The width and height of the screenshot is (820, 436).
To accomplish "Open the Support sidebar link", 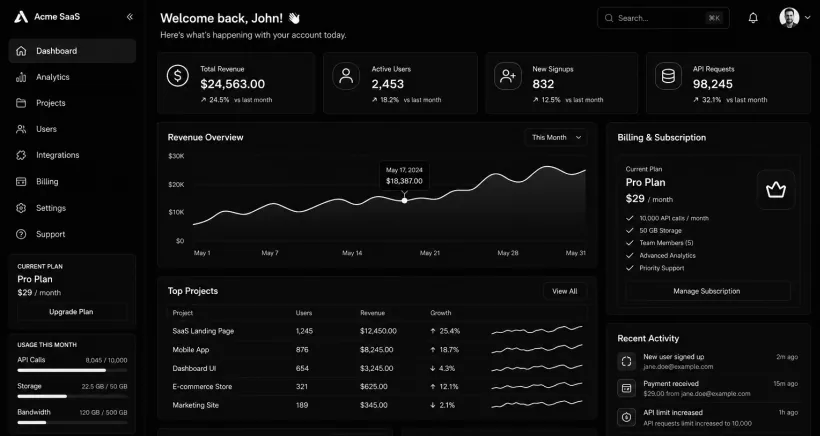I will 72,234.
